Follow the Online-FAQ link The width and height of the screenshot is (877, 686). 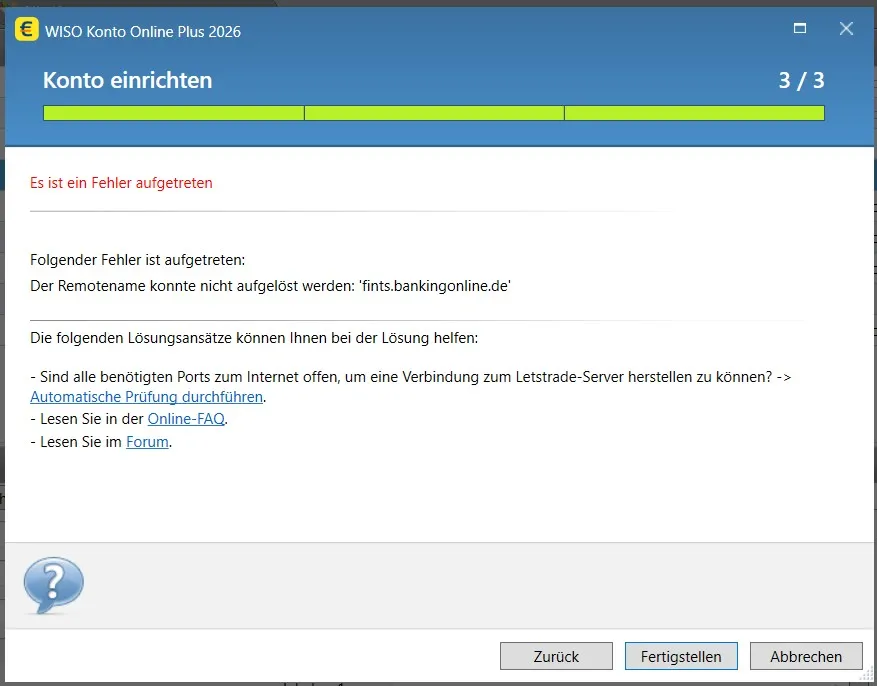(186, 419)
